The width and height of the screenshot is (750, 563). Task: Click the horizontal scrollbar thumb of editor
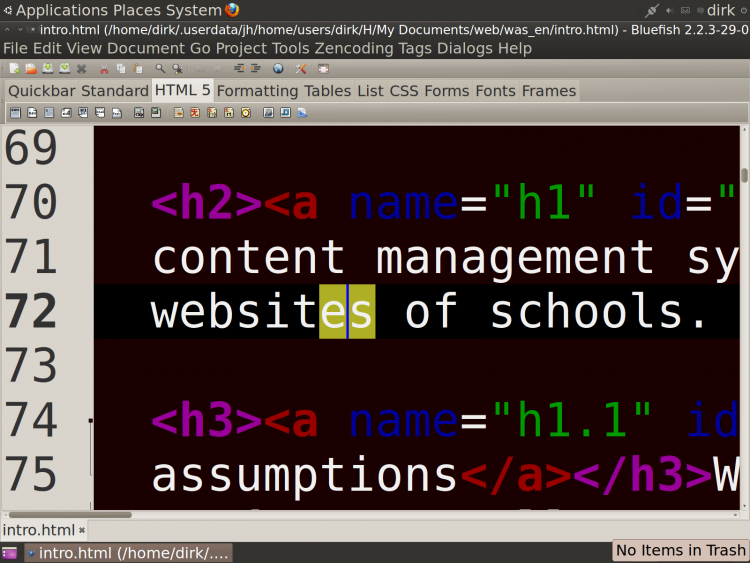[x=70, y=515]
